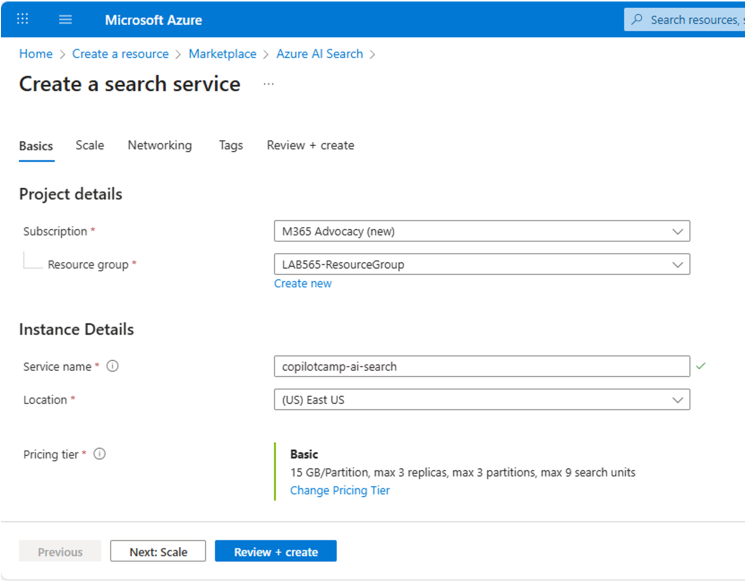The image size is (745, 587).
Task: Switch to the Tags tab
Action: point(231,145)
